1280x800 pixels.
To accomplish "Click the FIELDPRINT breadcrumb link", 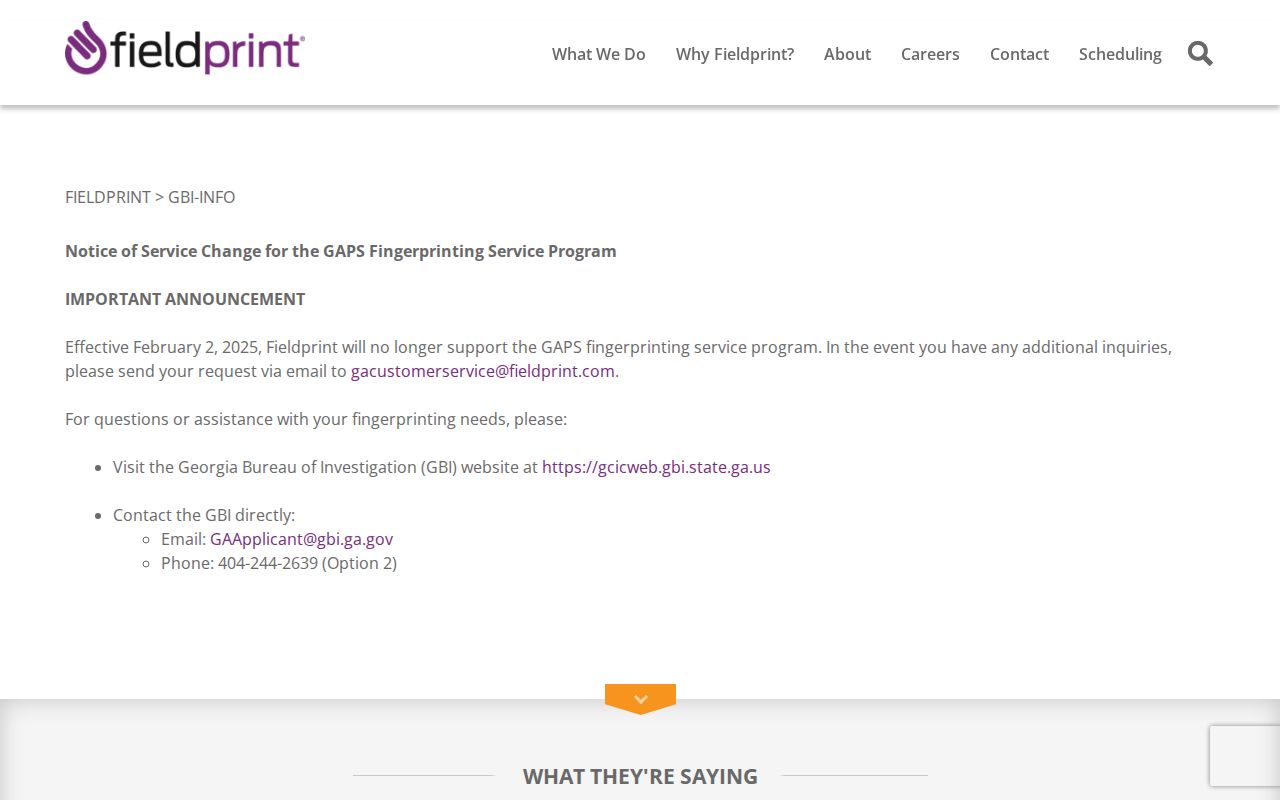I will click(x=108, y=197).
